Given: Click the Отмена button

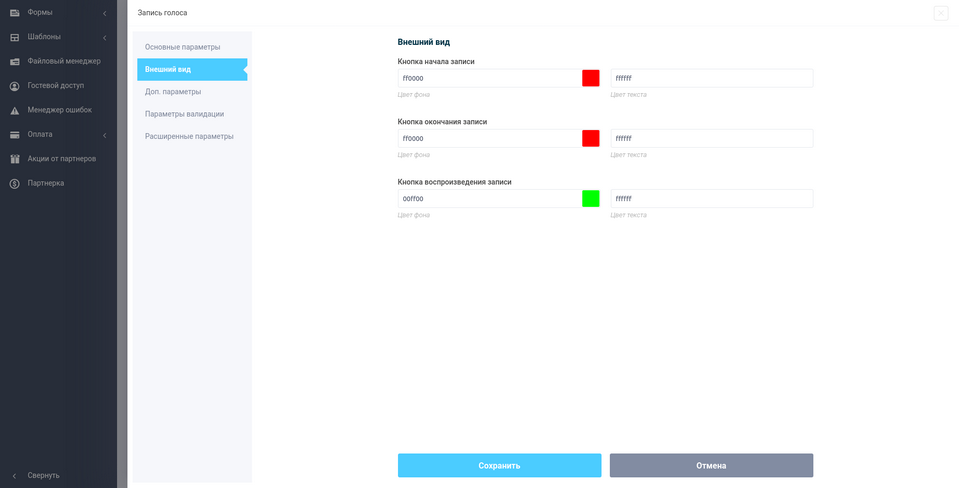Looking at the screenshot, I should point(711,465).
